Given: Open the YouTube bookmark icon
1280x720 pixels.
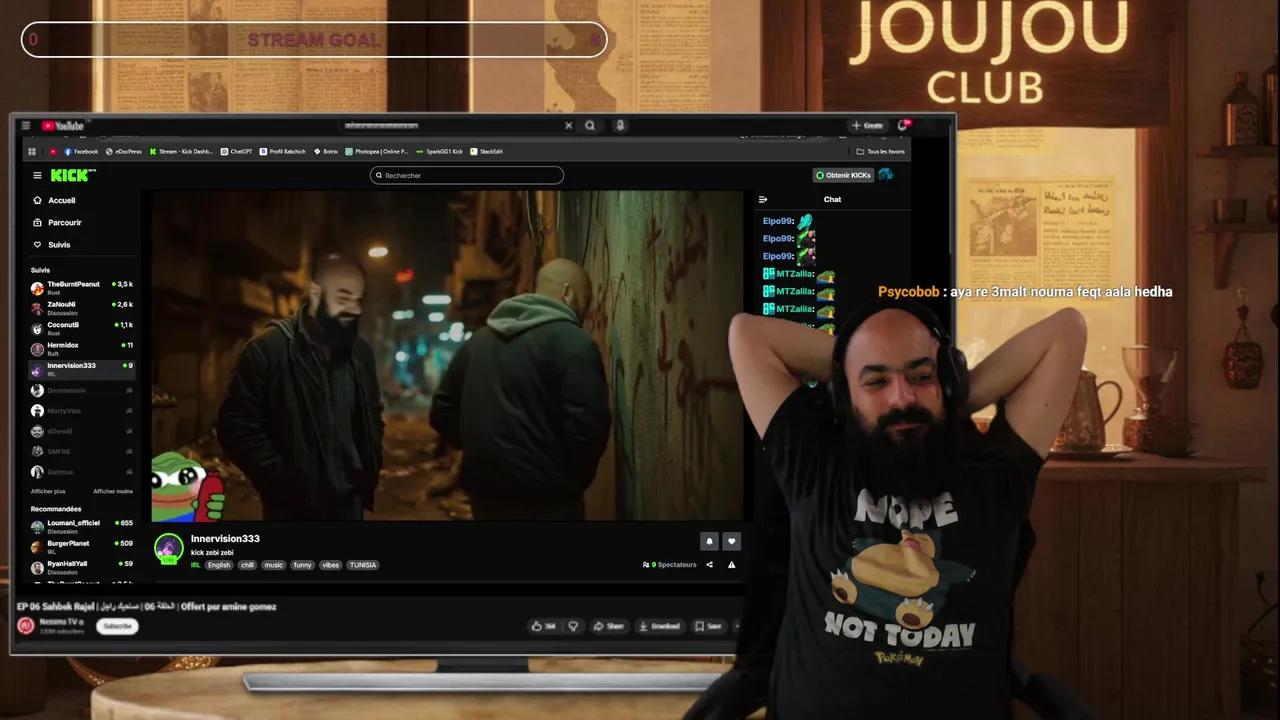Looking at the screenshot, I should (x=53, y=152).
